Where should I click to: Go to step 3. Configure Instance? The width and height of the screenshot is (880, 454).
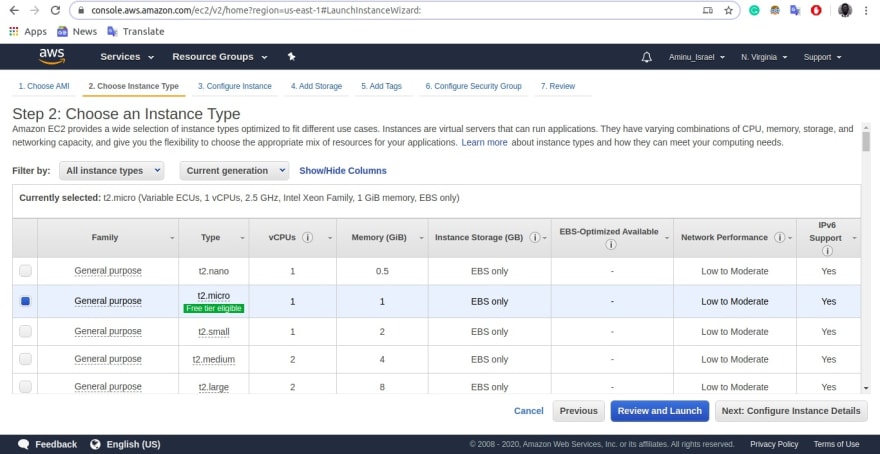(x=235, y=86)
